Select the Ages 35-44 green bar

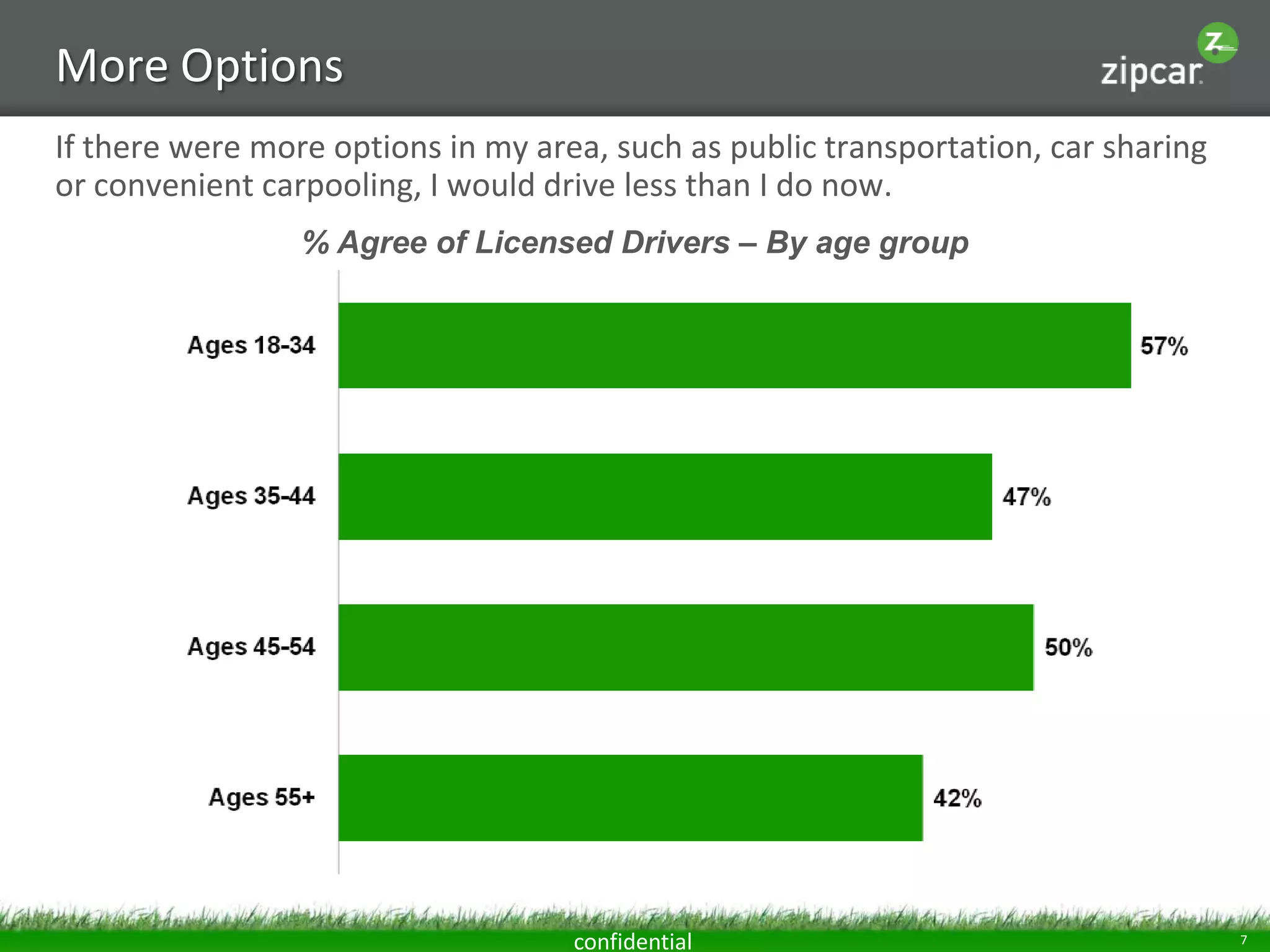coord(665,496)
